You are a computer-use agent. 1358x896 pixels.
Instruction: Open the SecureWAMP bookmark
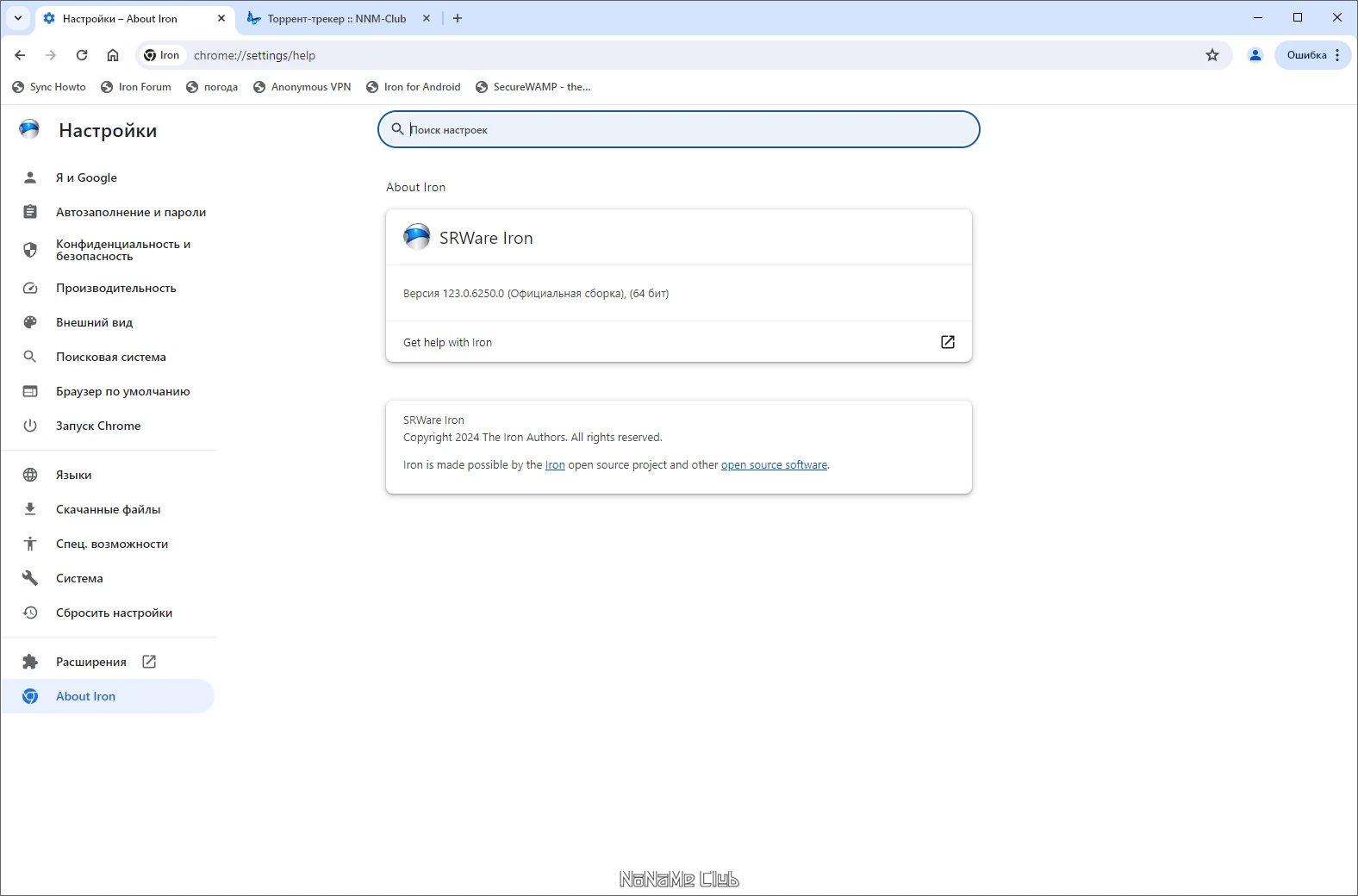coord(533,87)
